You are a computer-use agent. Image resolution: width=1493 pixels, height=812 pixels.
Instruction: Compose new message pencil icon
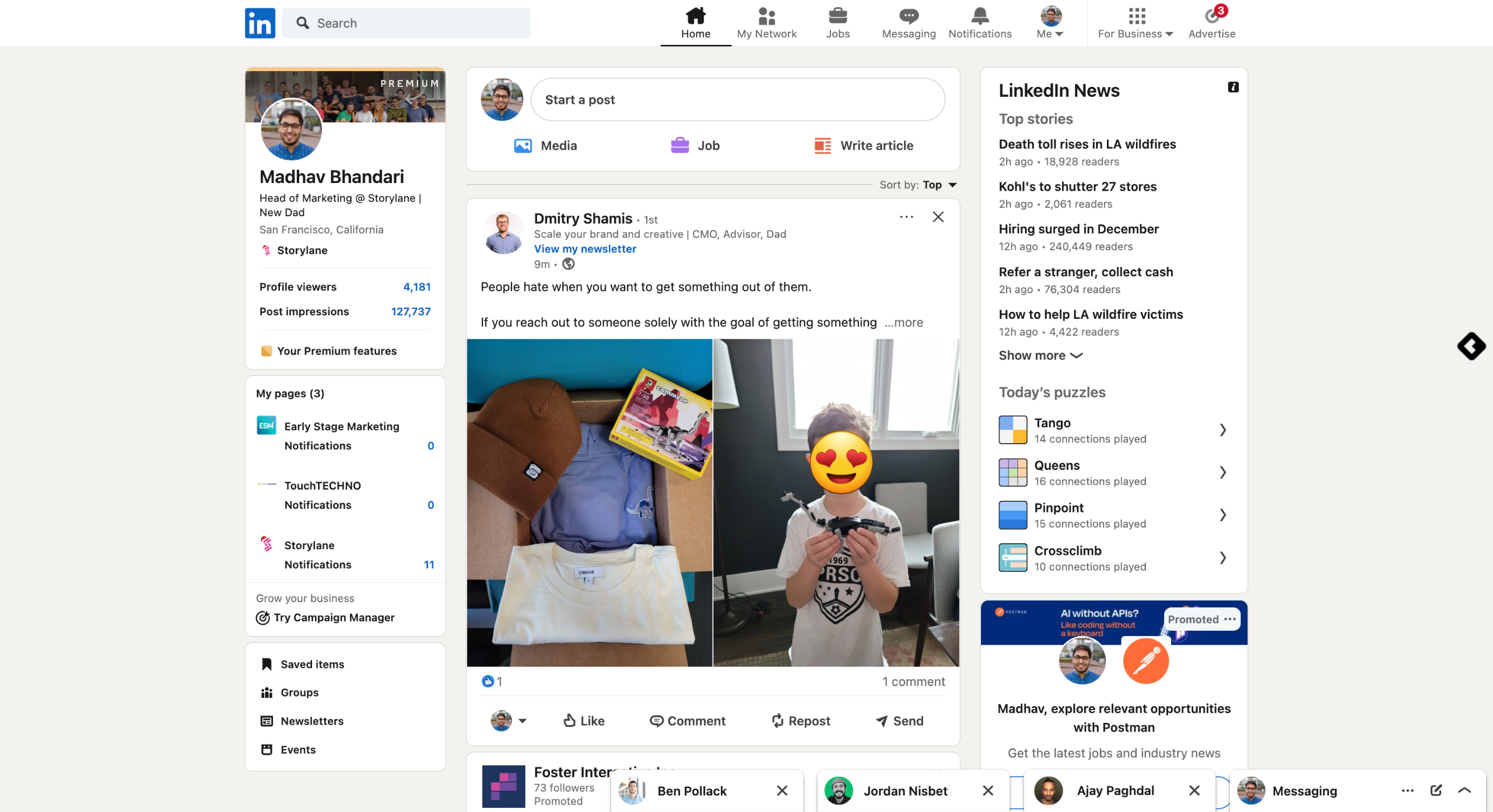pos(1435,790)
